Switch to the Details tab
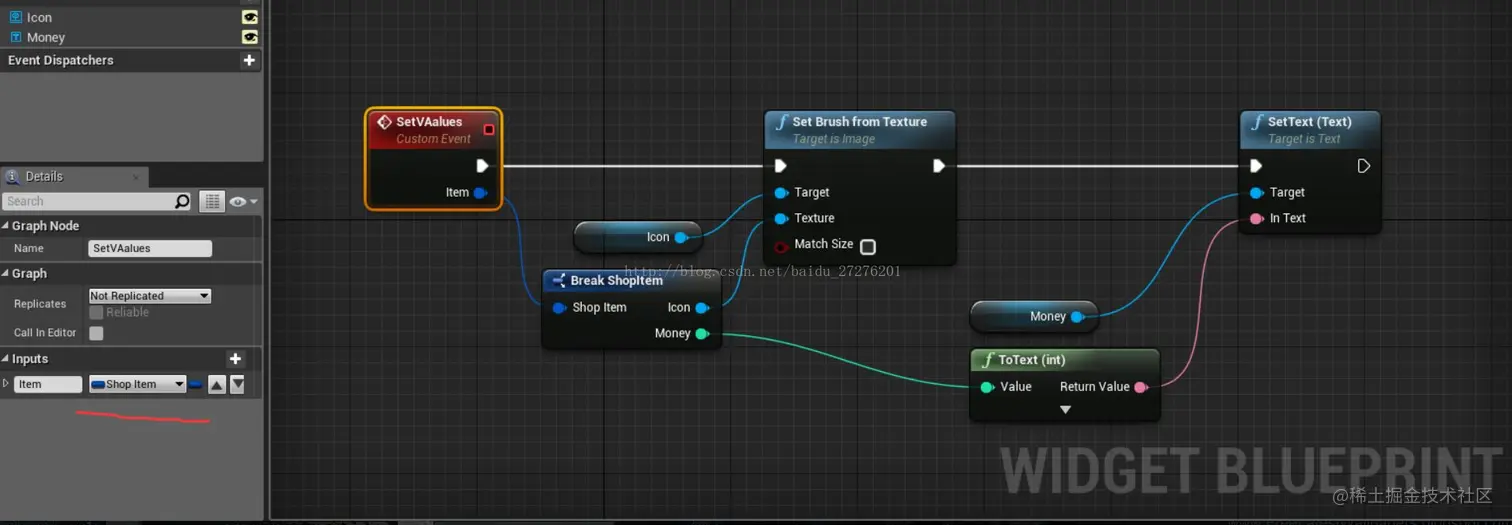 coord(44,176)
